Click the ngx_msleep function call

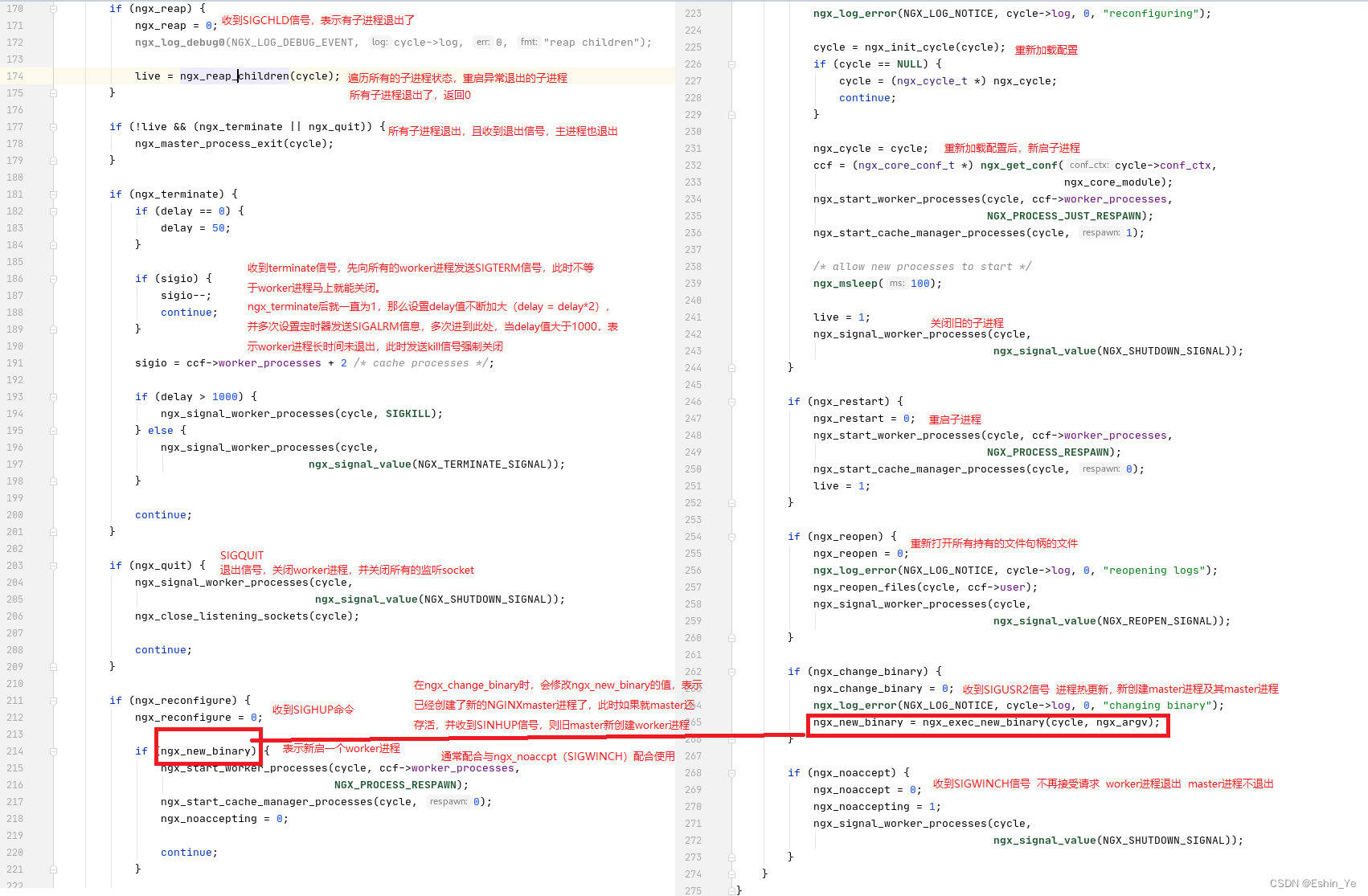[x=845, y=284]
